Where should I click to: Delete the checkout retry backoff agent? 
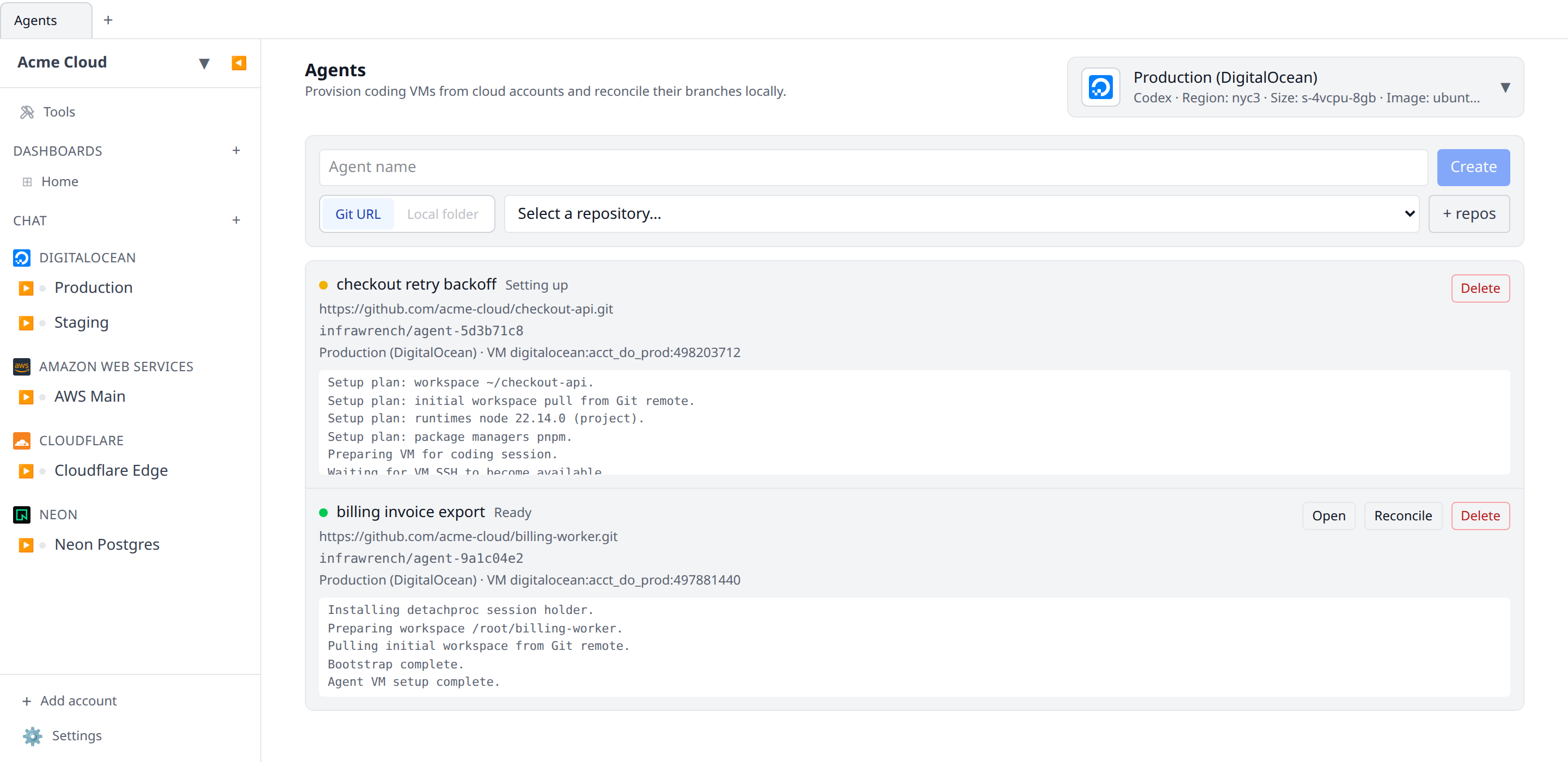(1480, 288)
